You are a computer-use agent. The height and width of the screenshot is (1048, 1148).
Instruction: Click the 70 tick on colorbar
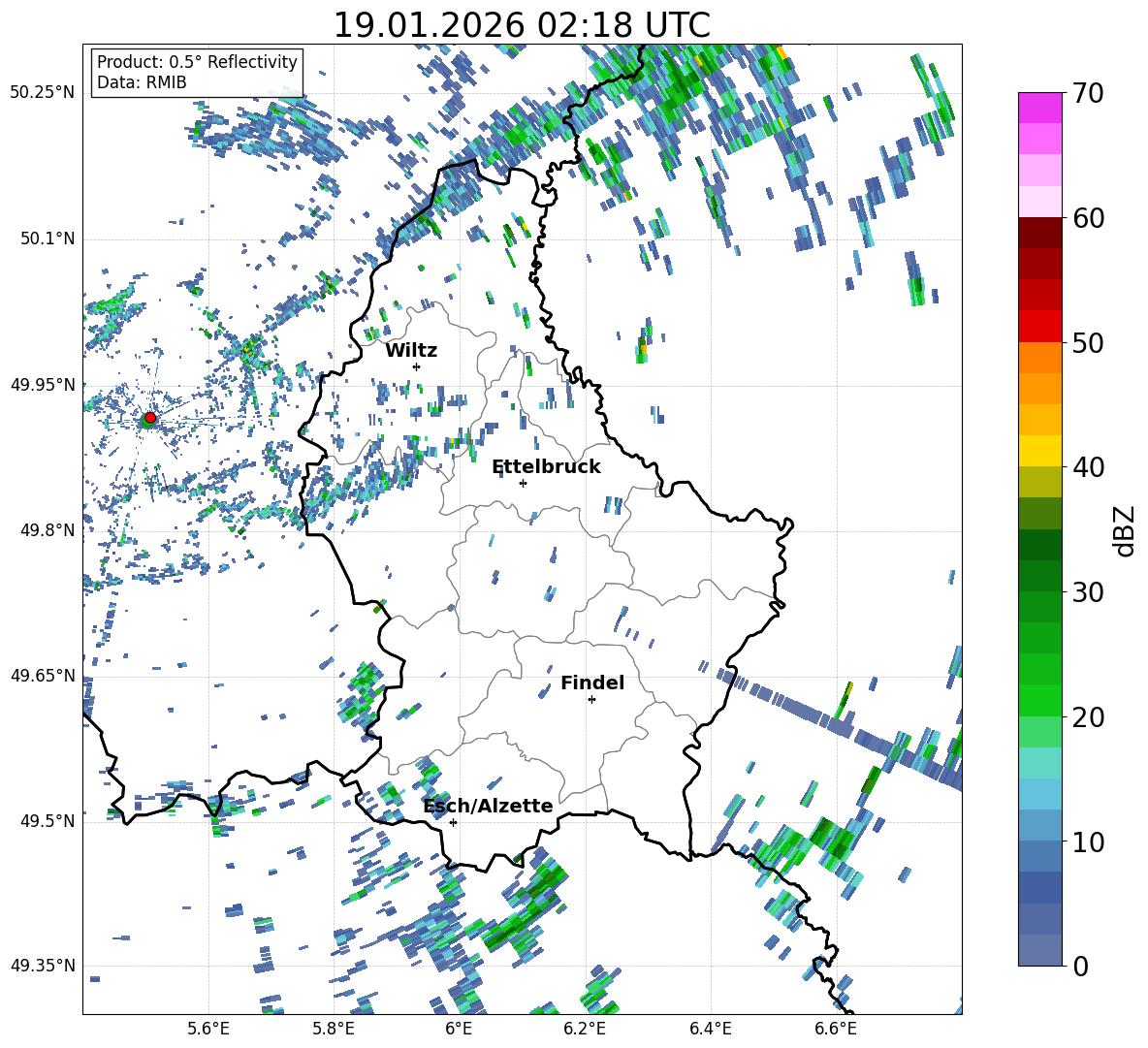1087,94
